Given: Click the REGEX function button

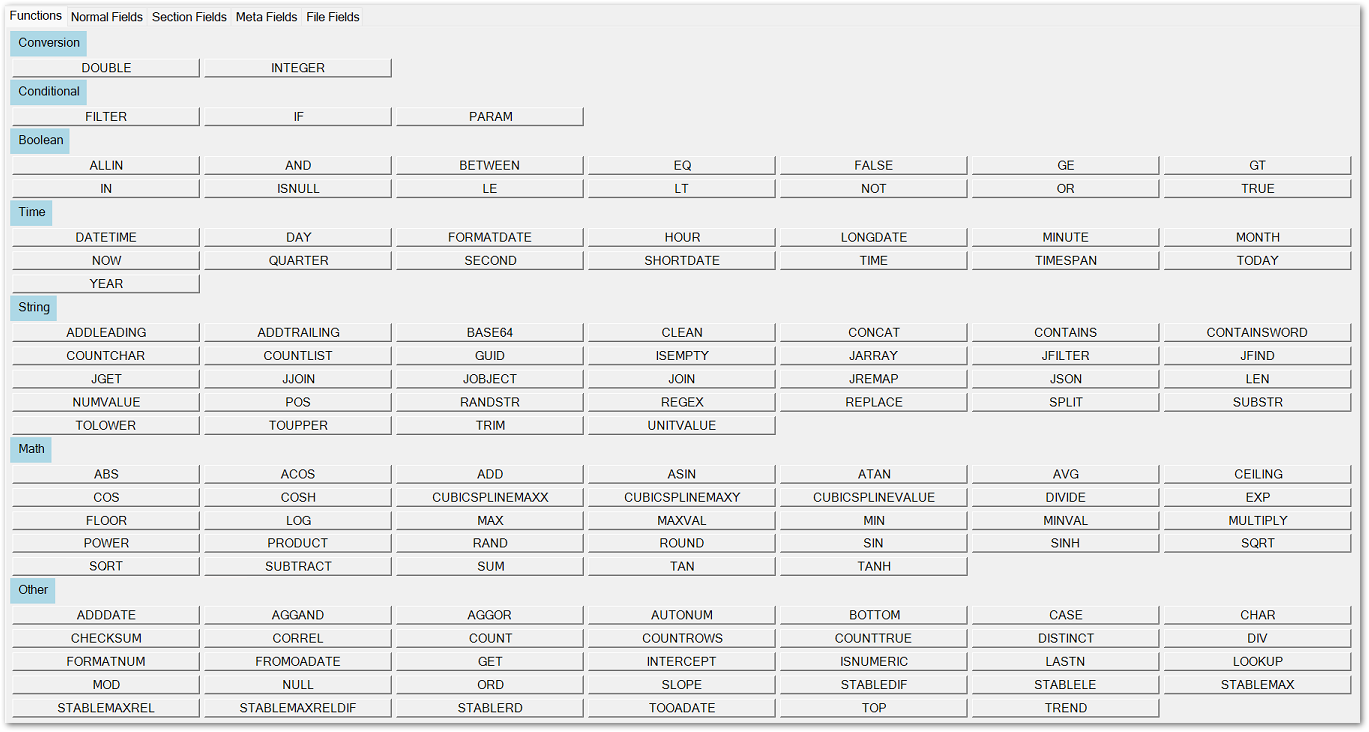Looking at the screenshot, I should 682,402.
